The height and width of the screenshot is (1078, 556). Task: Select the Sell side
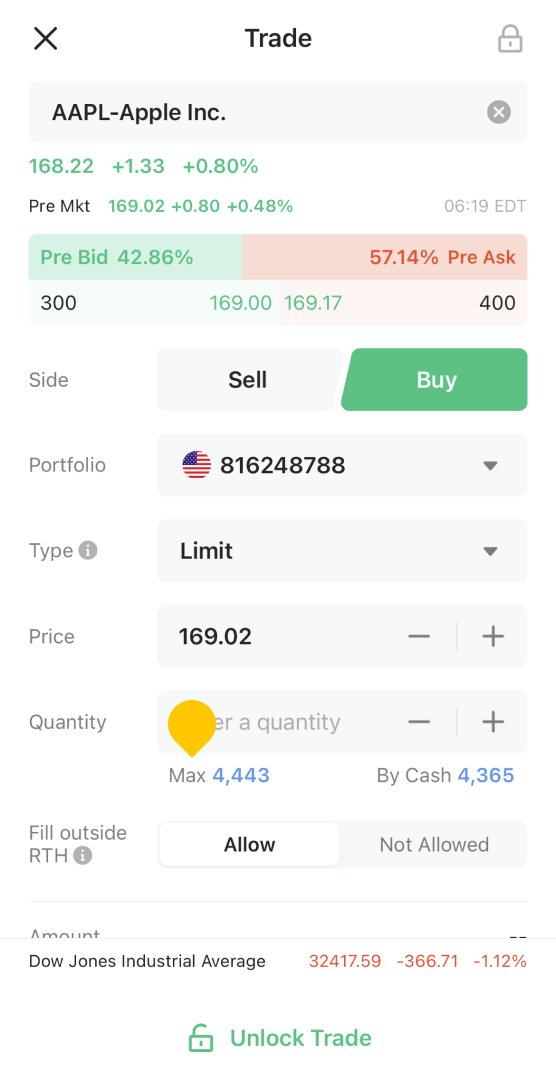tap(248, 380)
